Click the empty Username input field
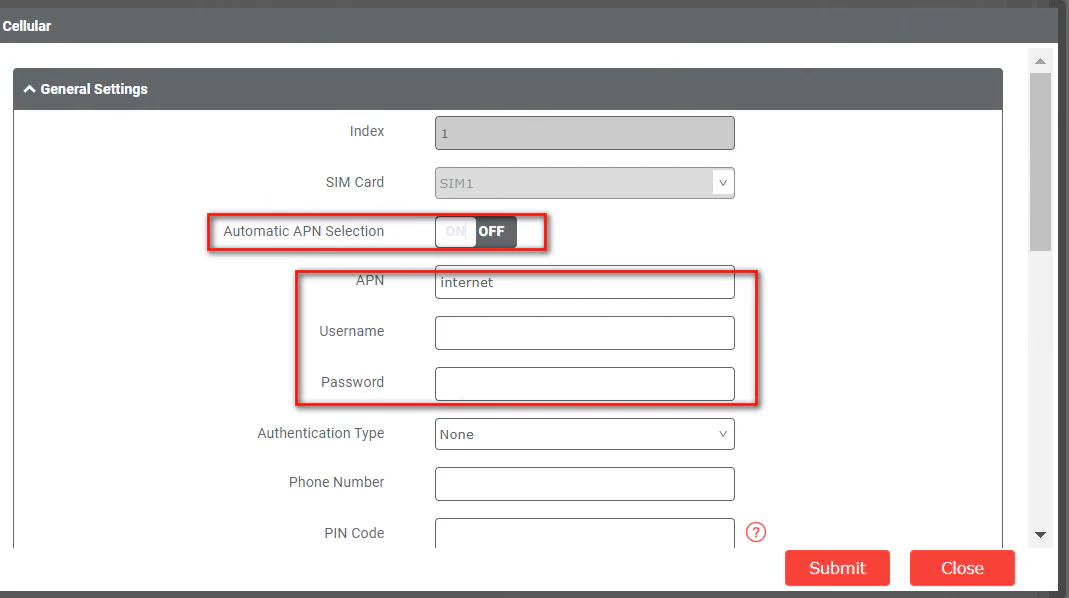This screenshot has width=1069, height=598. [584, 332]
